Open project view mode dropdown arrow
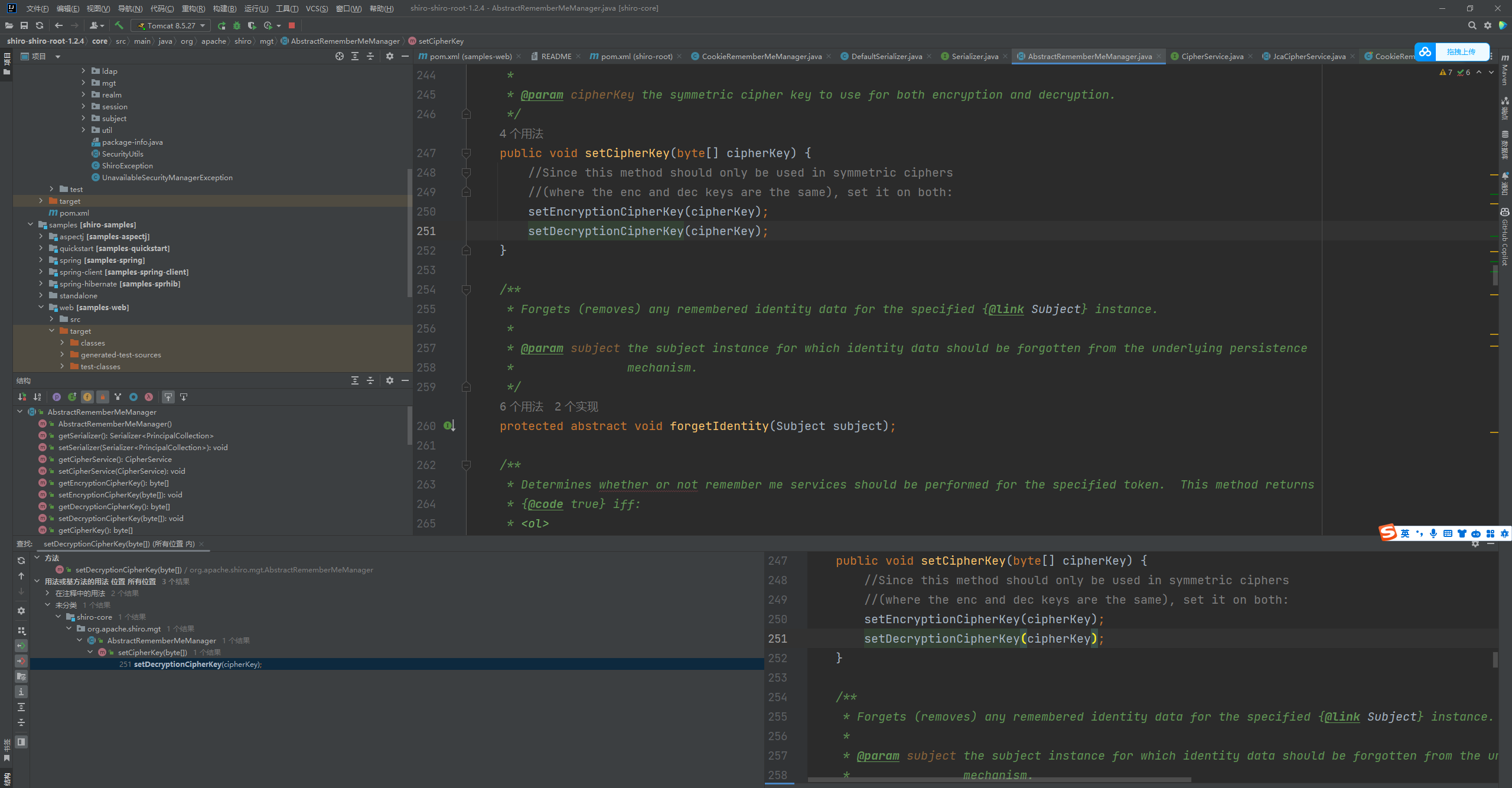Image resolution: width=1512 pixels, height=788 pixels. click(58, 57)
